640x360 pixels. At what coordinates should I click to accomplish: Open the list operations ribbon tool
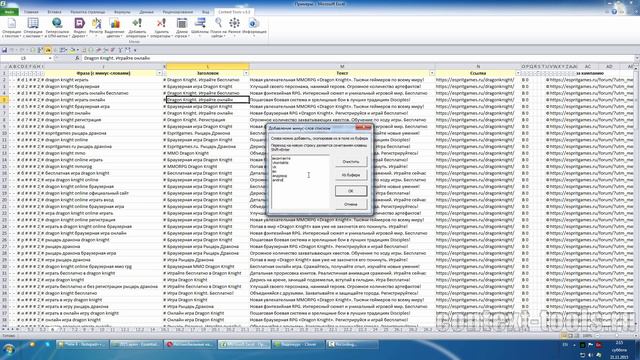(x=33, y=28)
